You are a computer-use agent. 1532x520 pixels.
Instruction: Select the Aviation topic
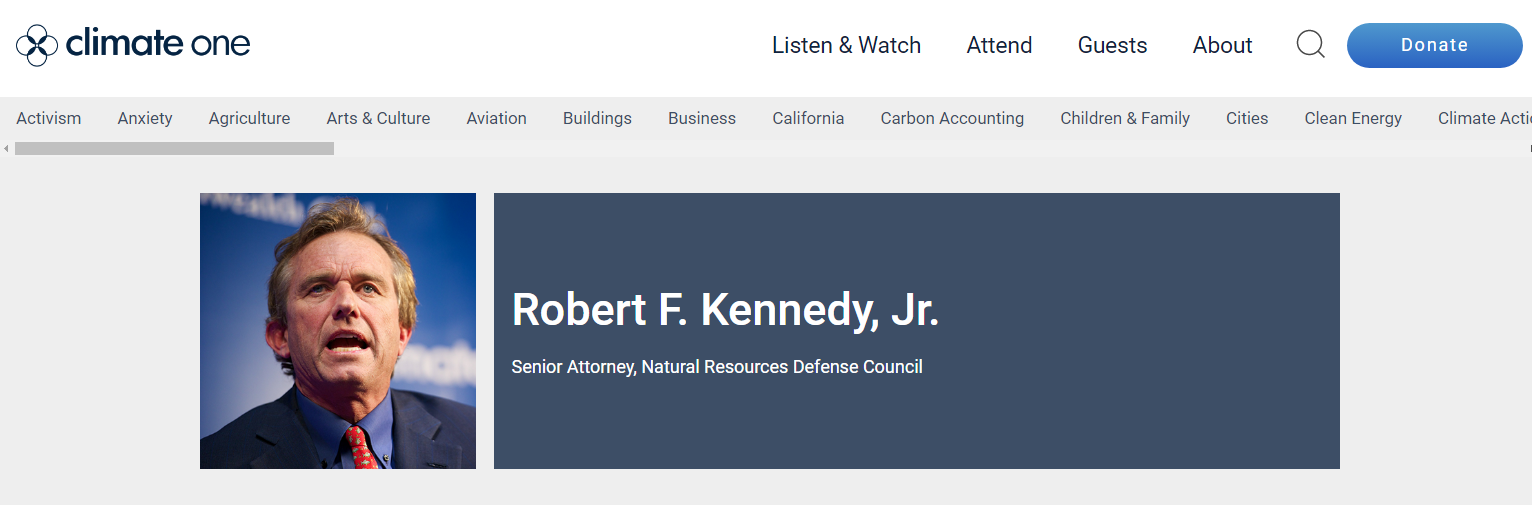click(x=496, y=118)
